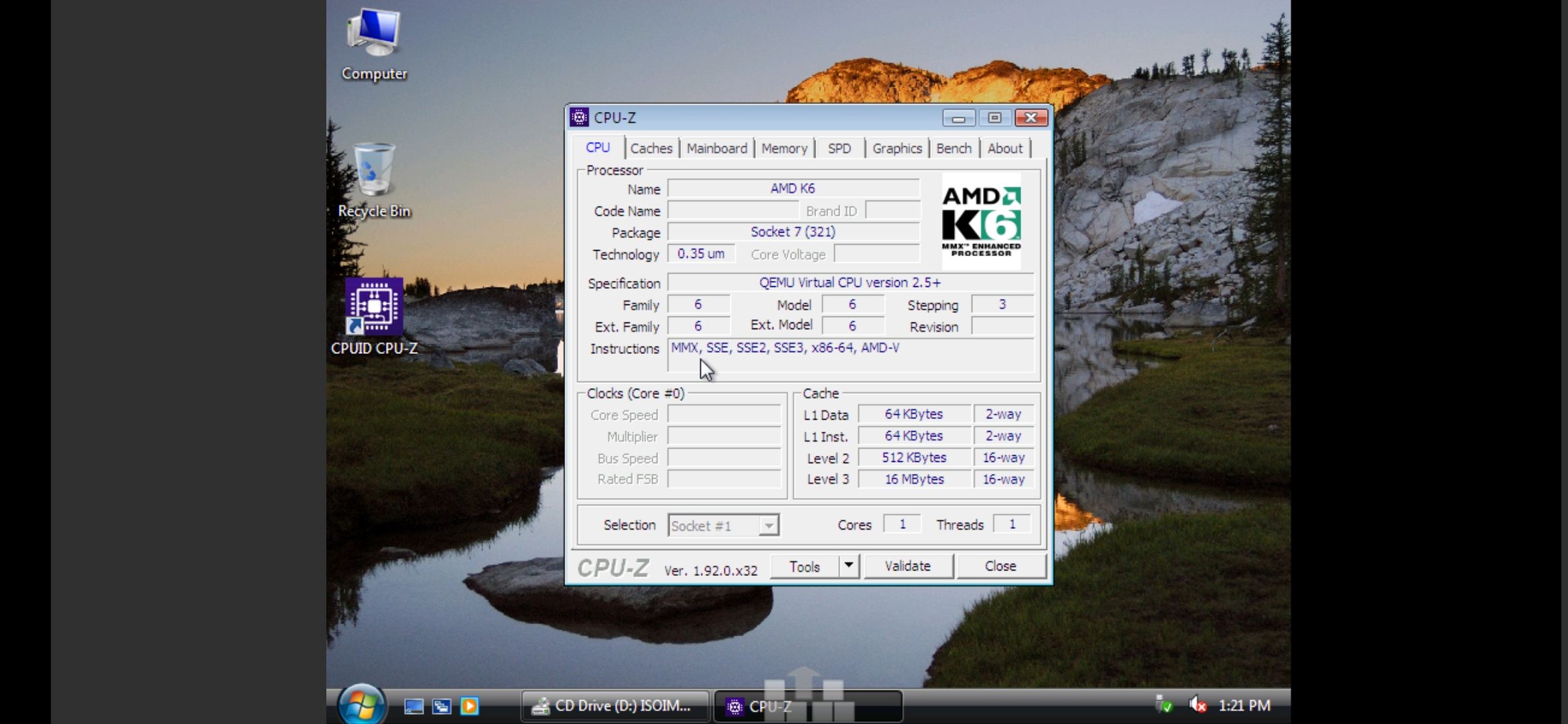
Task: Open the Socket #1 selection dropdown
Action: pyautogui.click(x=723, y=526)
